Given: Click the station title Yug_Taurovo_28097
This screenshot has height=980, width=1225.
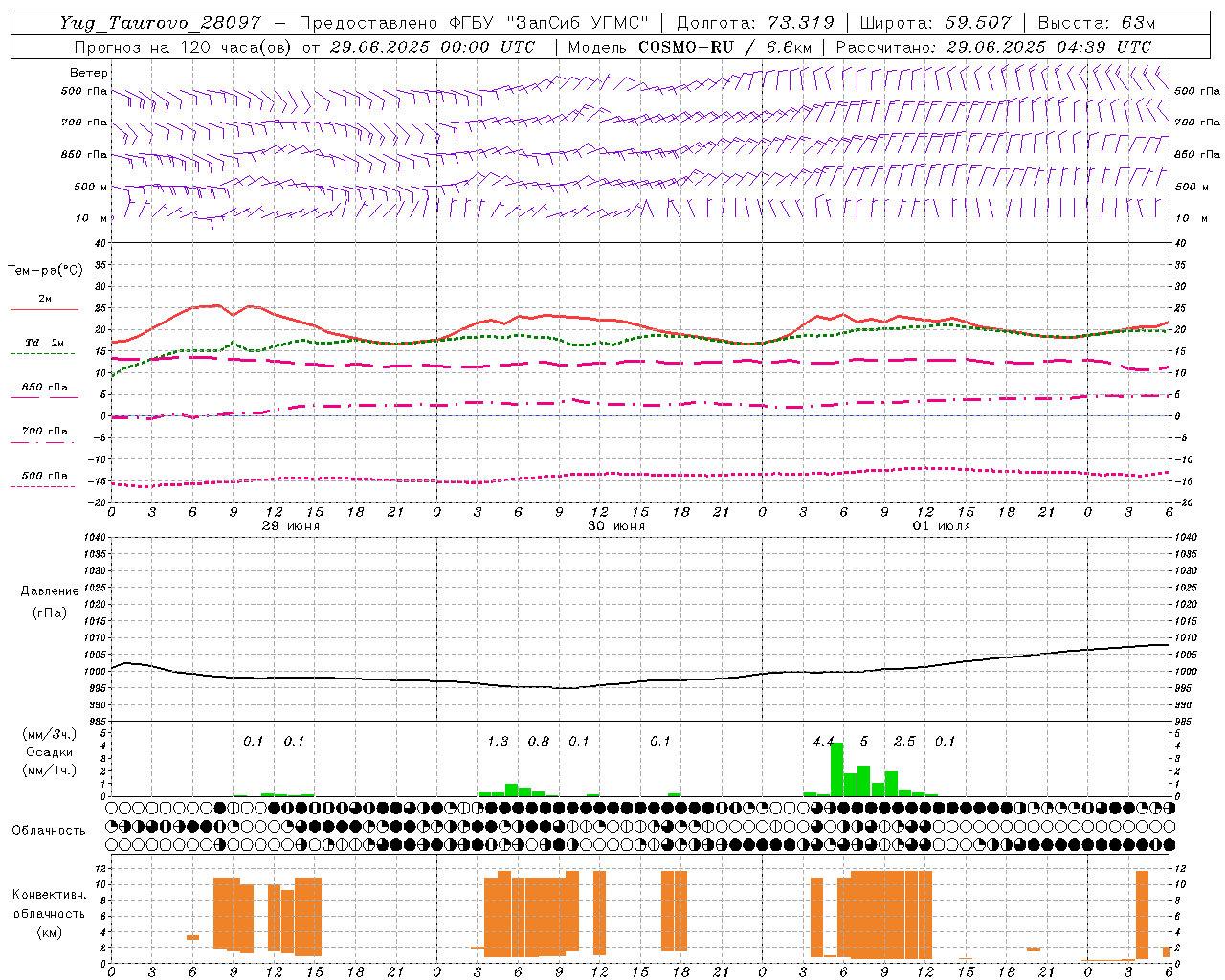Looking at the screenshot, I should (160, 23).
